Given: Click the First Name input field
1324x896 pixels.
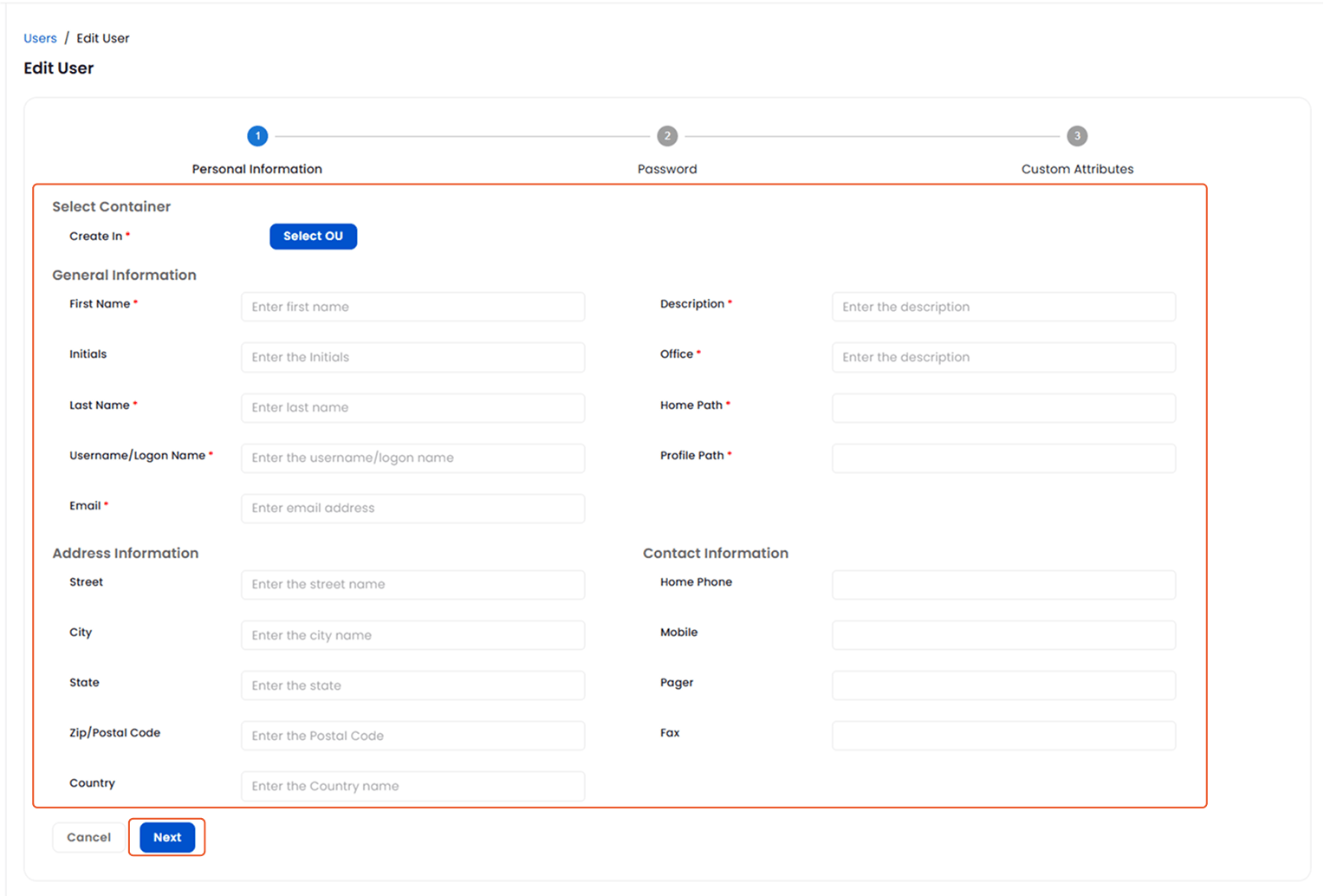Looking at the screenshot, I should (412, 306).
